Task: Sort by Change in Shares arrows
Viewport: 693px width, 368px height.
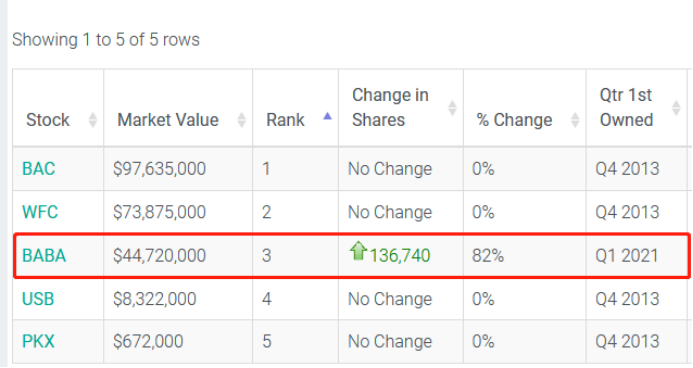Action: 452,108
